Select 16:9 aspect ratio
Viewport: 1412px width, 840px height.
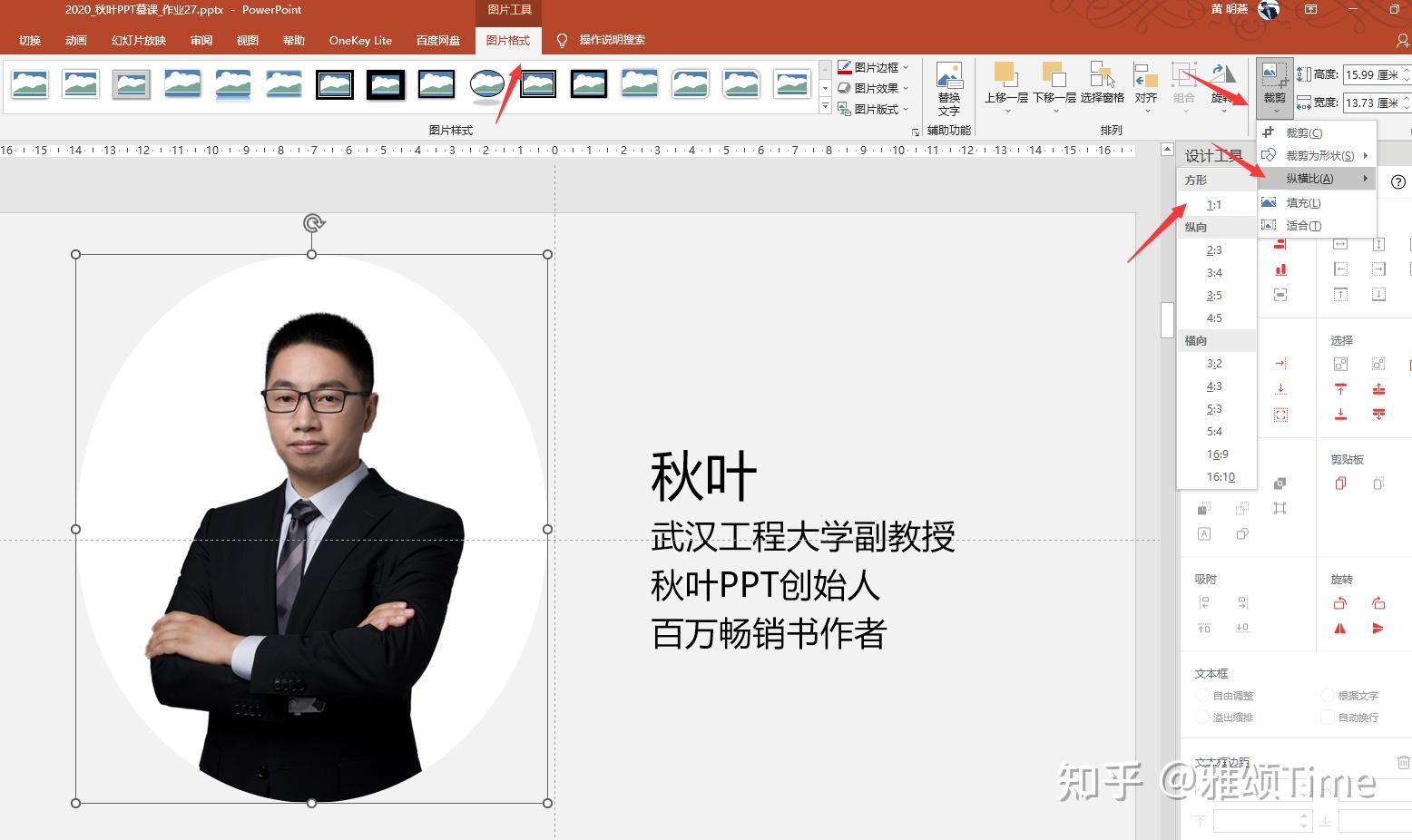[x=1216, y=454]
